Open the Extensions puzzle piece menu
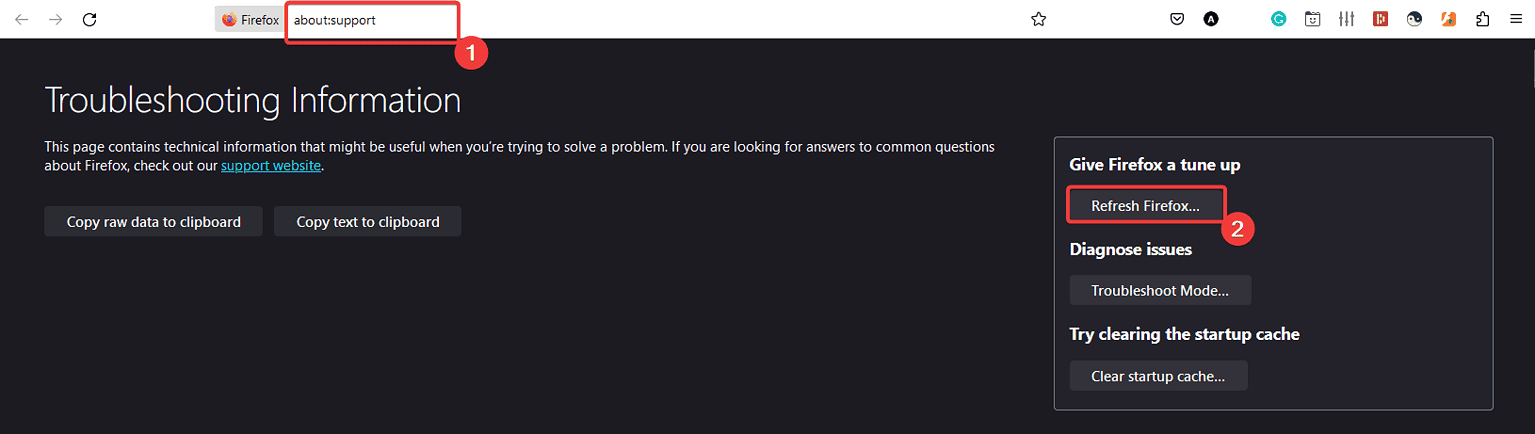This screenshot has width=1535, height=434. pyautogui.click(x=1482, y=19)
